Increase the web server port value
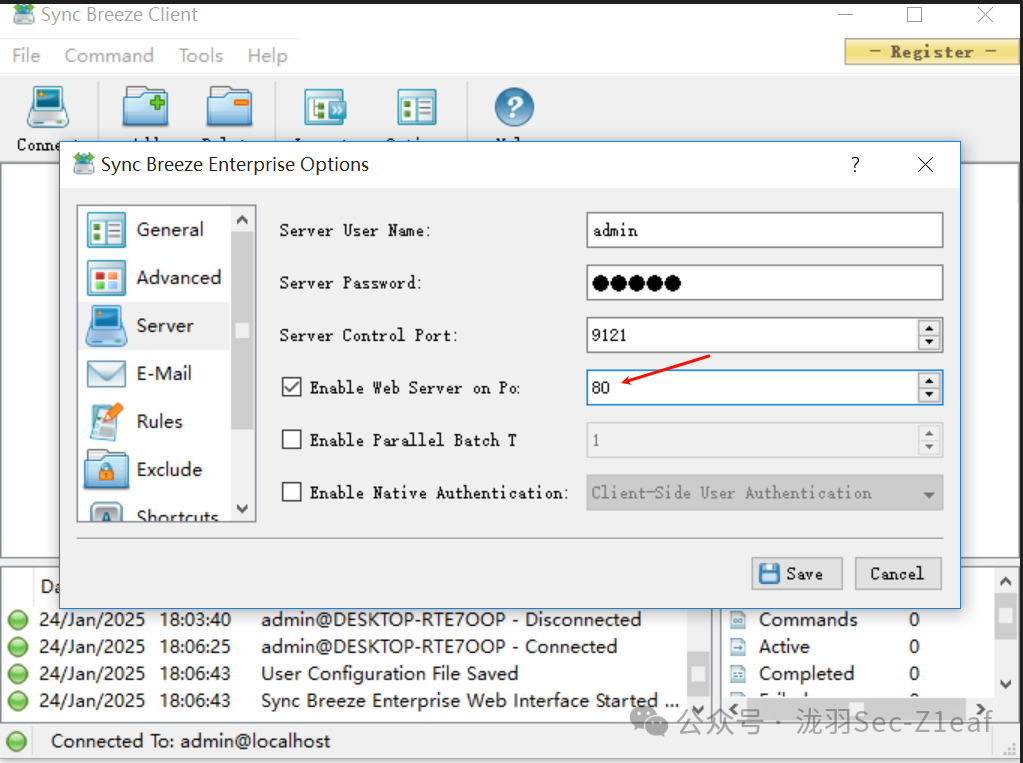This screenshot has height=763, width=1023. click(929, 380)
